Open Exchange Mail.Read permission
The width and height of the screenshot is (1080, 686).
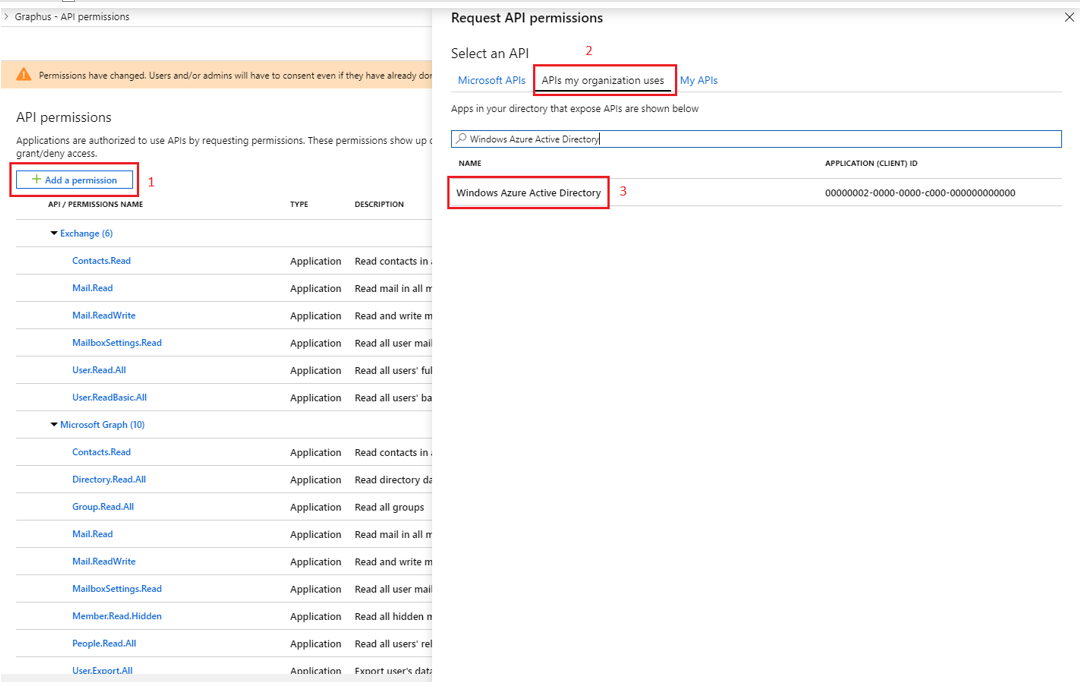(x=92, y=288)
